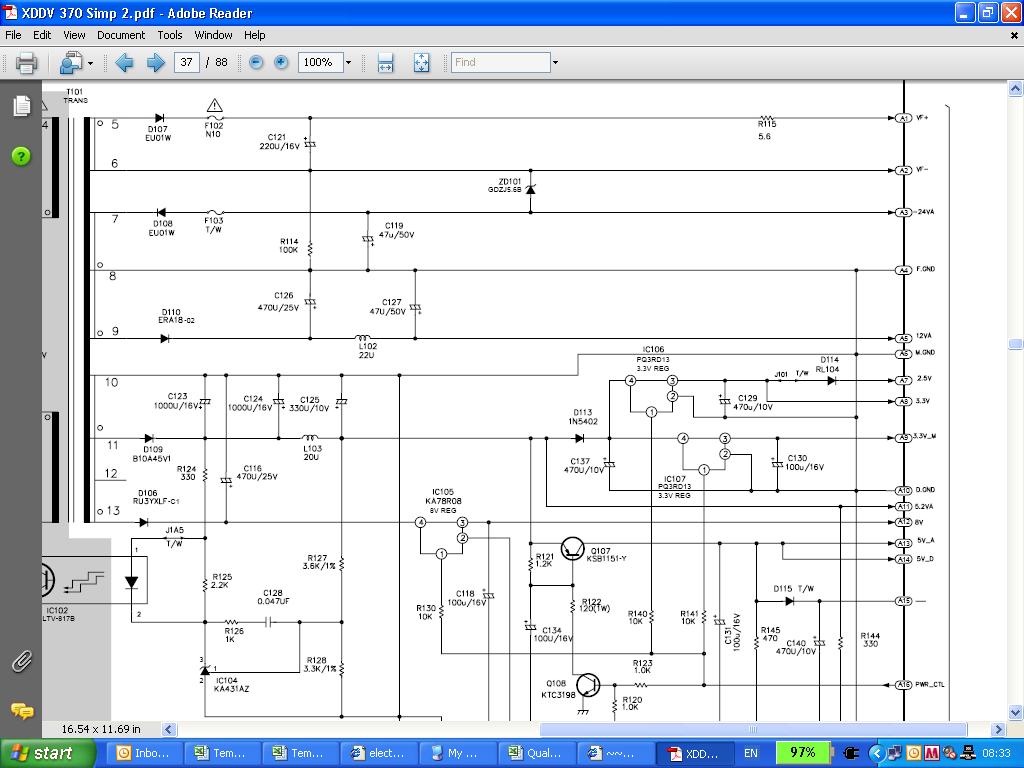Viewport: 1024px width, 768px height.
Task: Open the Document menu
Action: (121, 35)
